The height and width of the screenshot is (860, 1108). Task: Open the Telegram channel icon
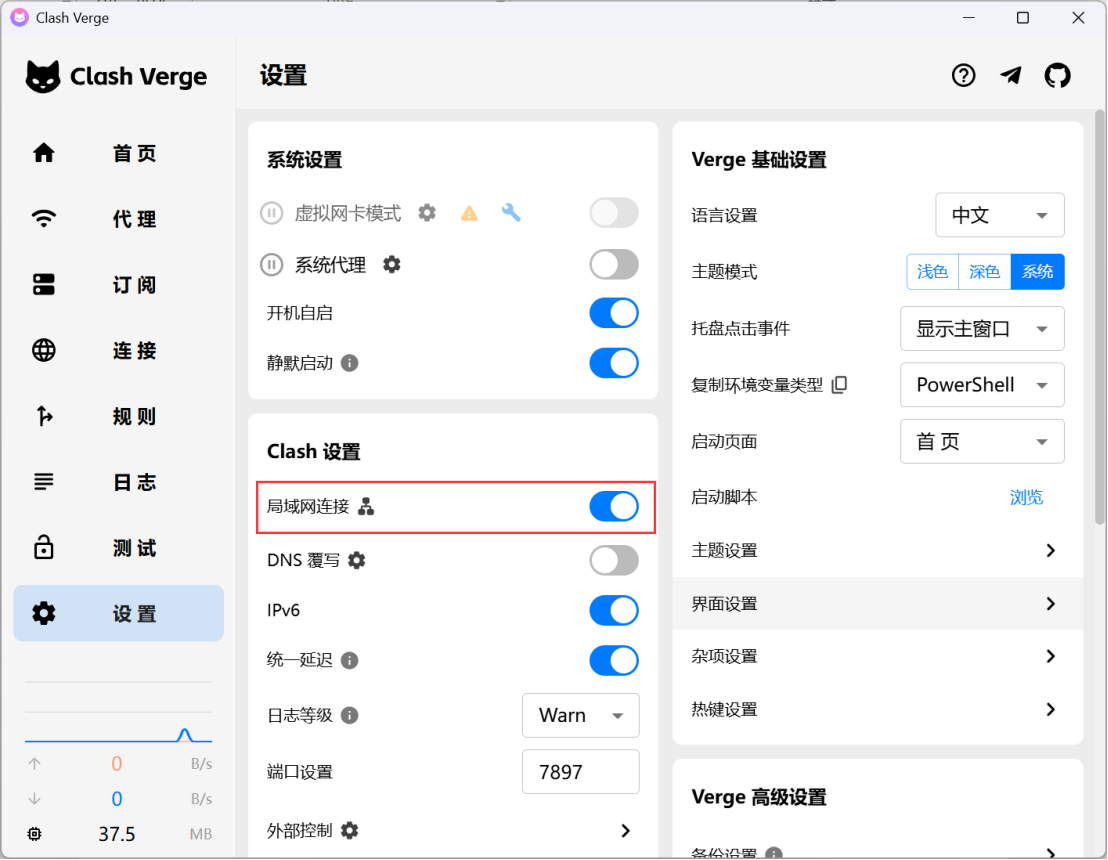point(1010,76)
